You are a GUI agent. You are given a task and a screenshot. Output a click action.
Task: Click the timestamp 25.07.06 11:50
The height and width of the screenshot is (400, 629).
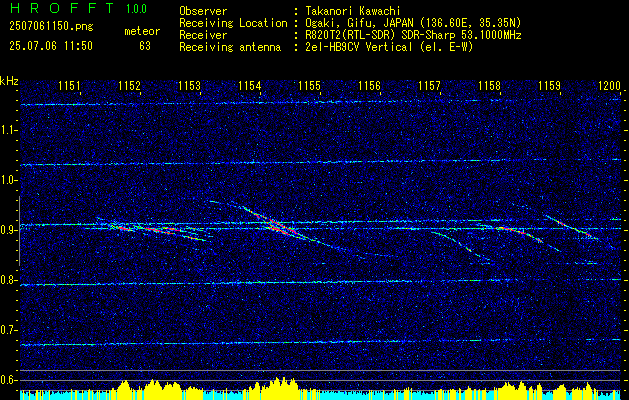pos(51,46)
